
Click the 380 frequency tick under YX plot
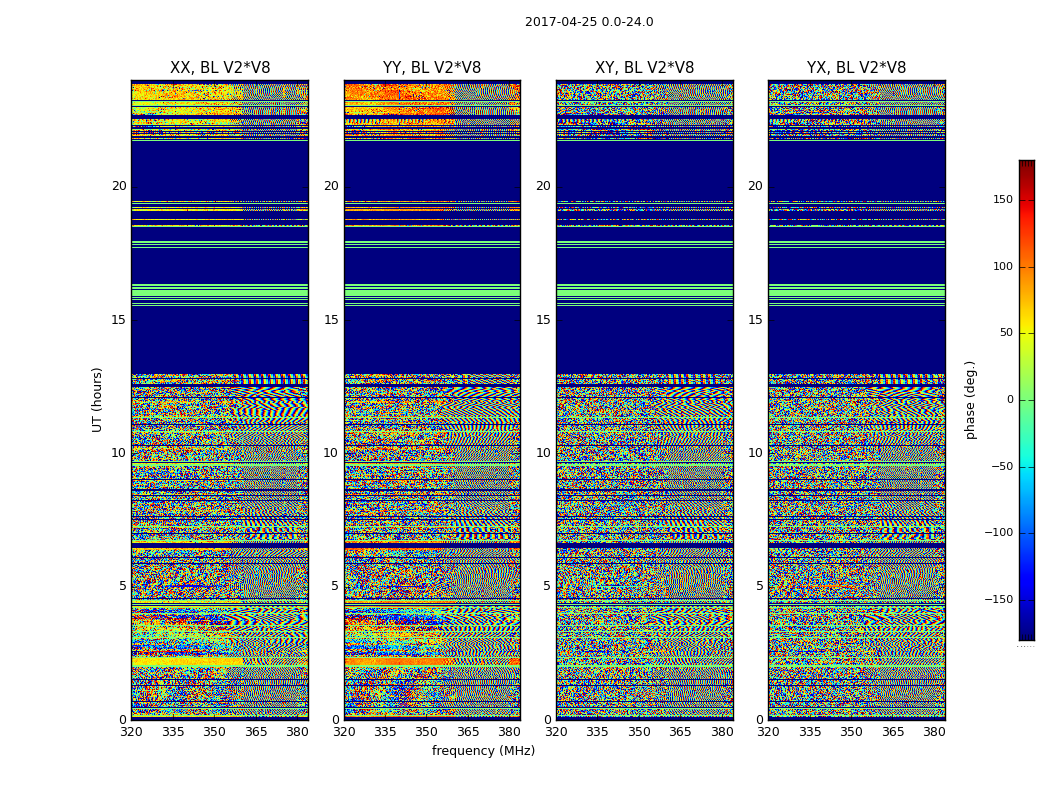coord(934,732)
